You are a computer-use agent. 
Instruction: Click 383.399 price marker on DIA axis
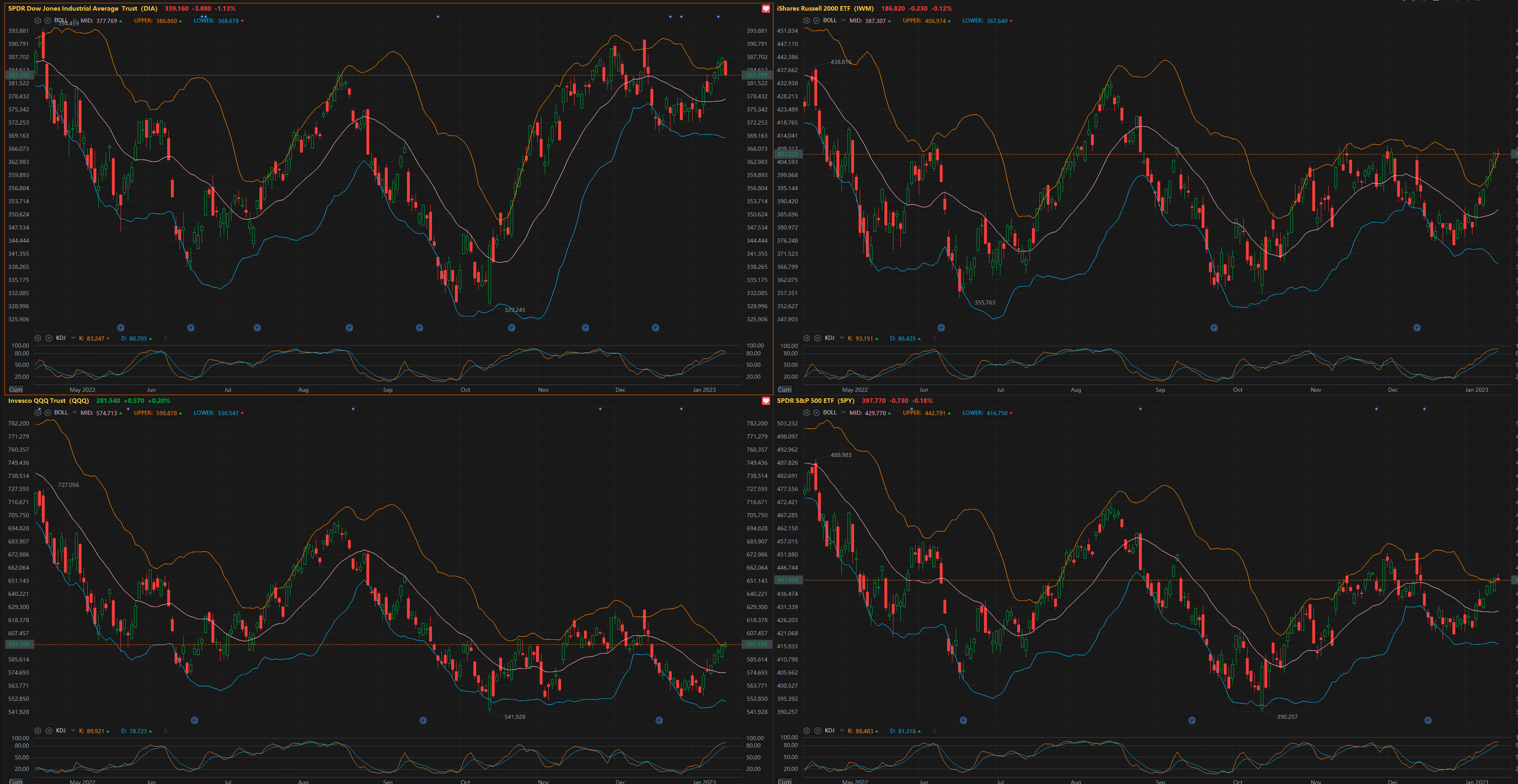18,75
